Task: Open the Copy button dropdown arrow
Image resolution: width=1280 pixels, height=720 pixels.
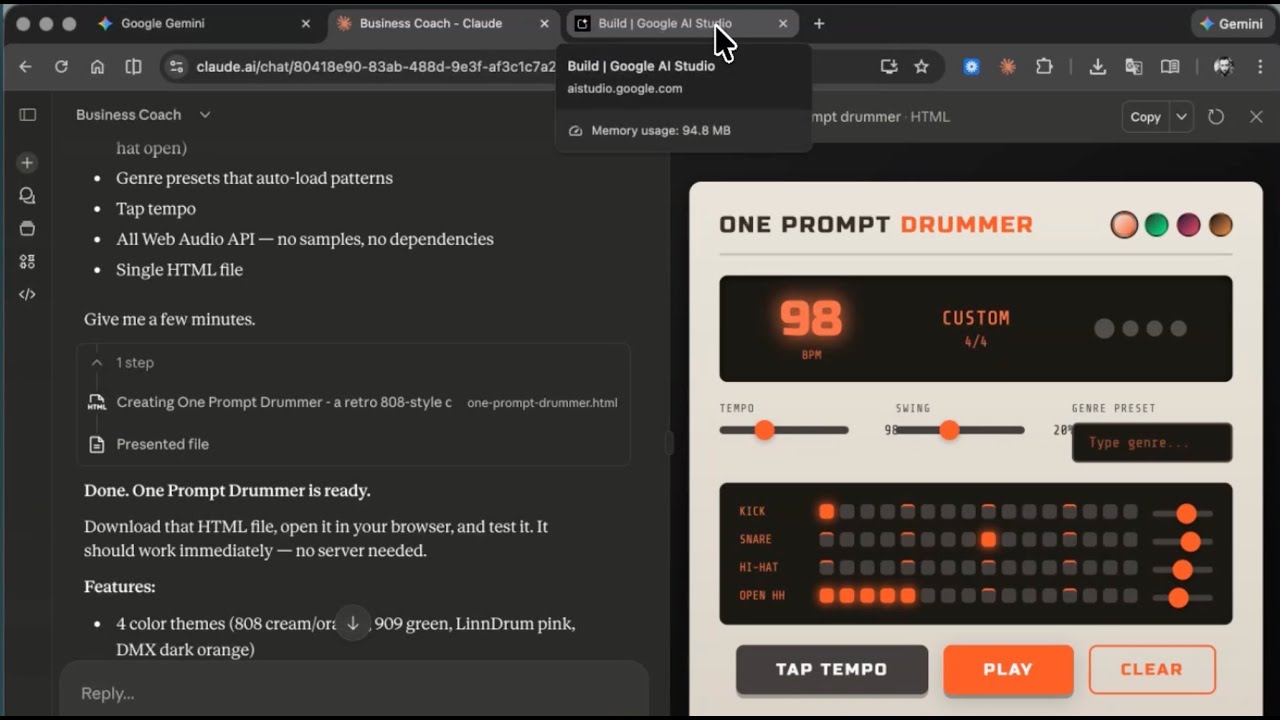Action: click(1181, 116)
